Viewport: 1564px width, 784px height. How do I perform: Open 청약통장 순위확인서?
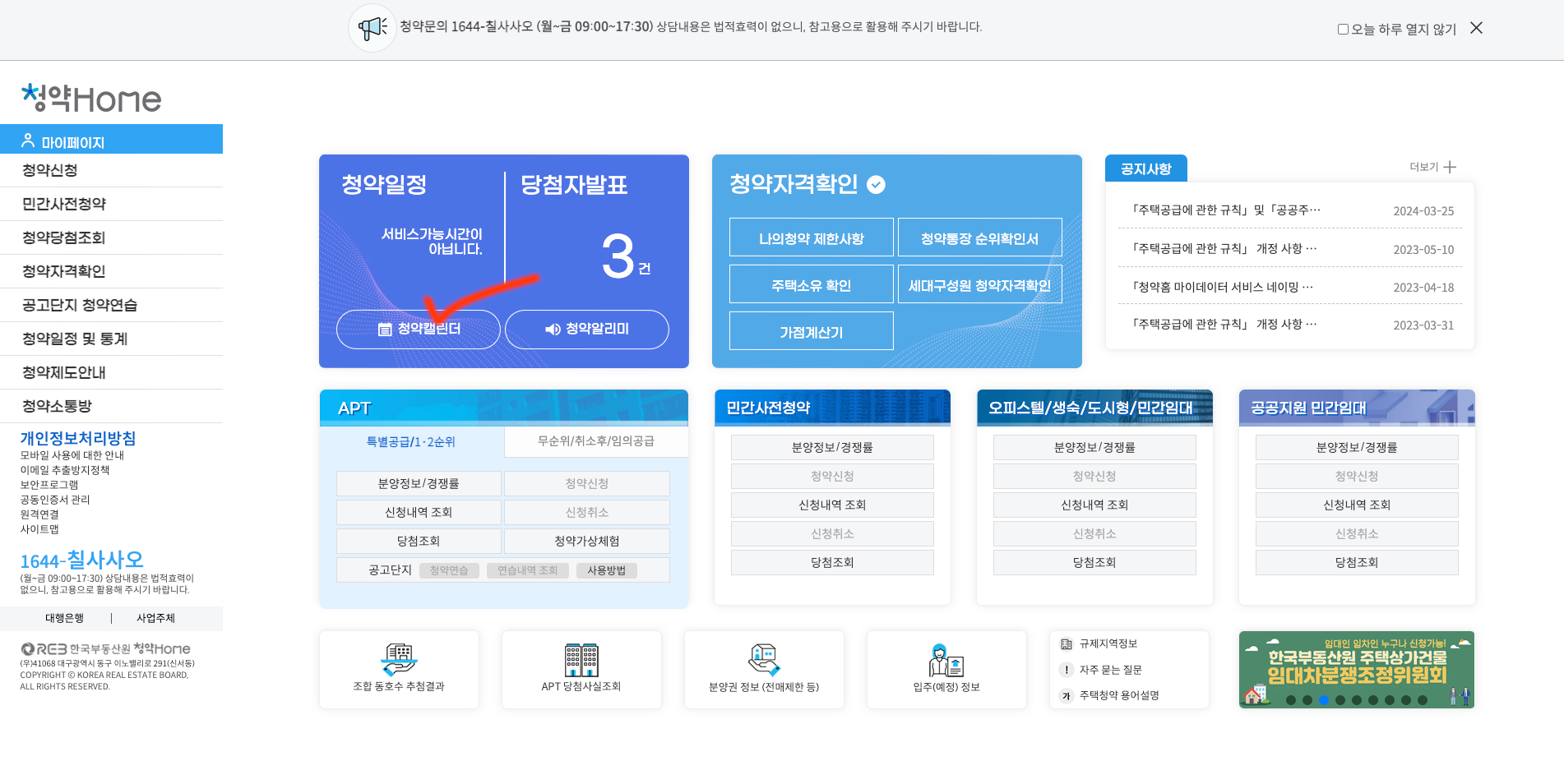coord(980,238)
